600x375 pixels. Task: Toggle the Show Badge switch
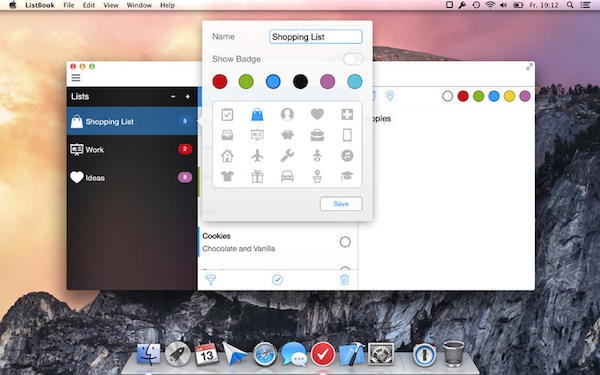353,59
